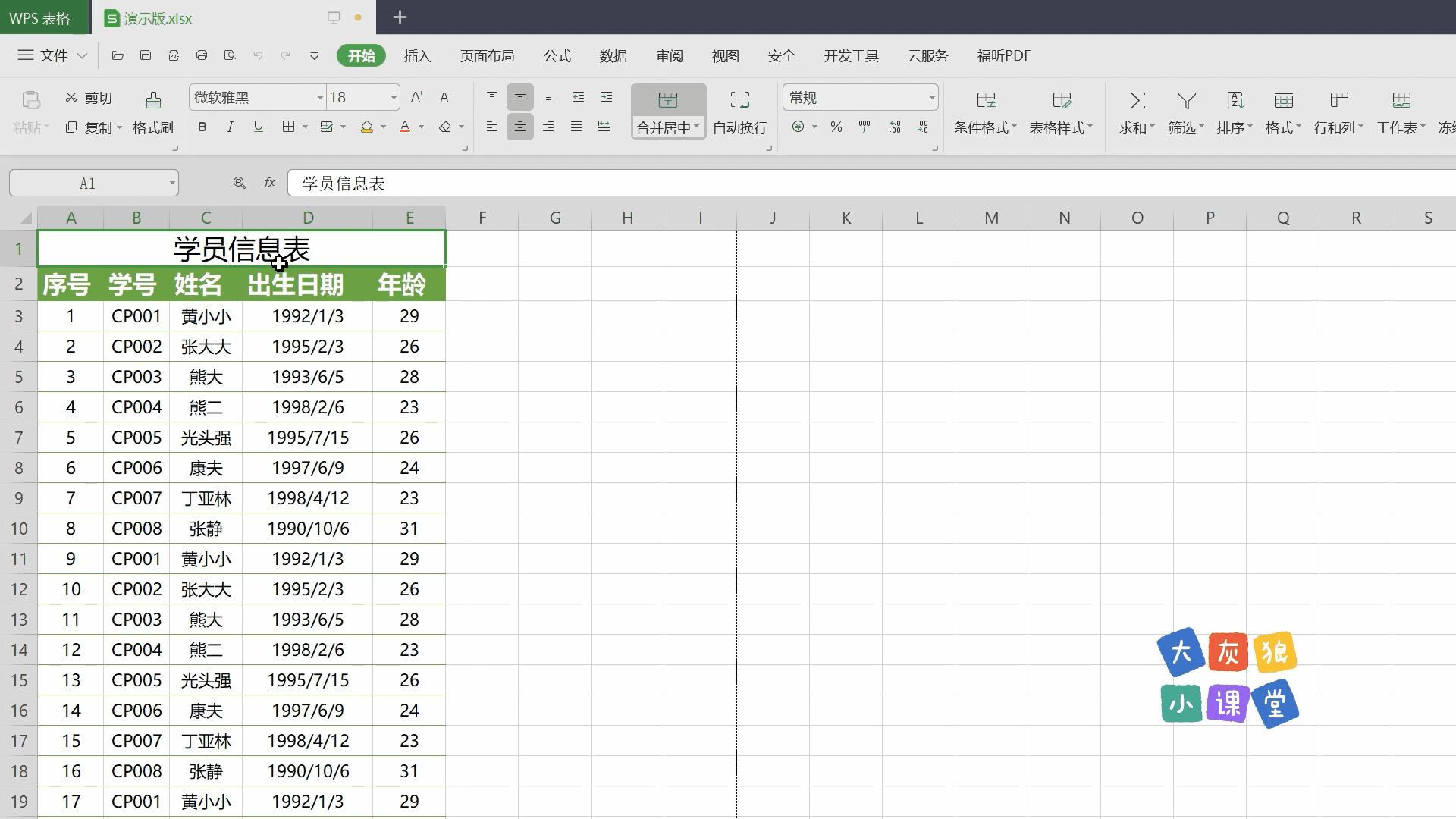The height and width of the screenshot is (819, 1456).
Task: Apply italic formatting
Action: pos(230,127)
